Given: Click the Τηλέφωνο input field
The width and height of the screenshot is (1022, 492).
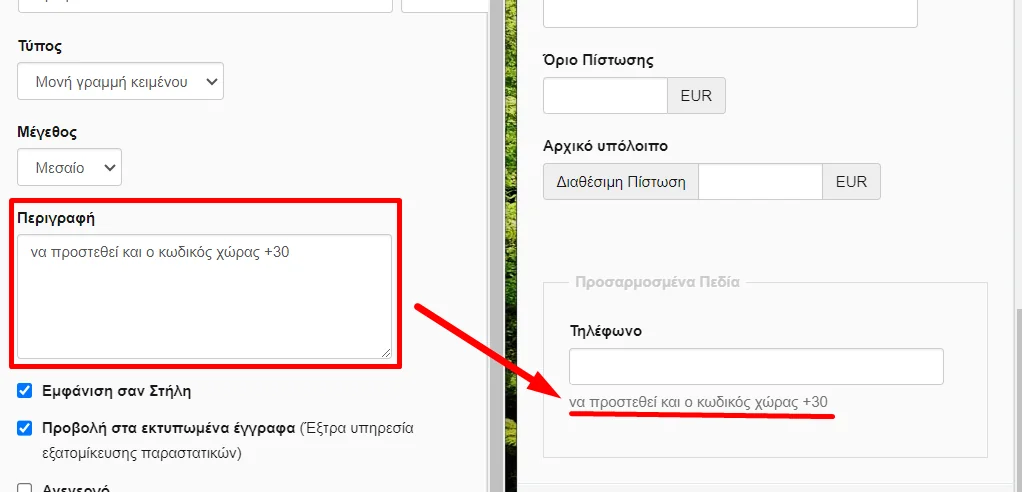Looking at the screenshot, I should pyautogui.click(x=756, y=366).
